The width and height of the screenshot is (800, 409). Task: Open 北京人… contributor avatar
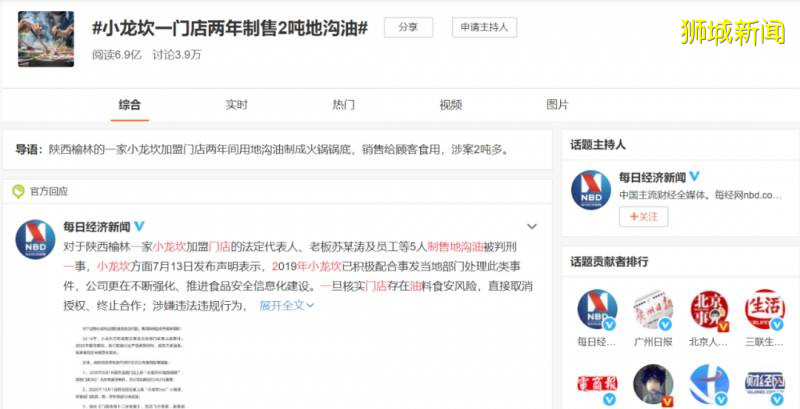709,310
